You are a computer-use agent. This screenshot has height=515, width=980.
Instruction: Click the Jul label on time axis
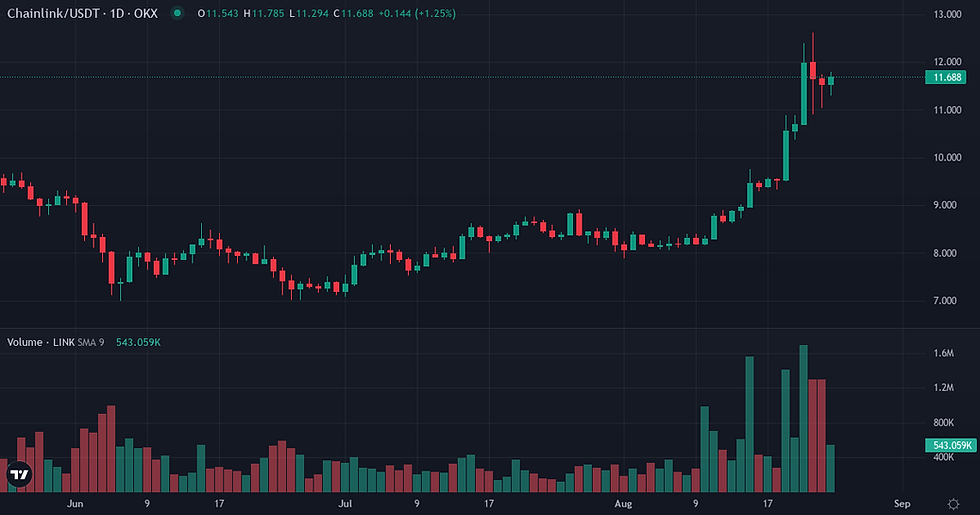click(x=344, y=504)
